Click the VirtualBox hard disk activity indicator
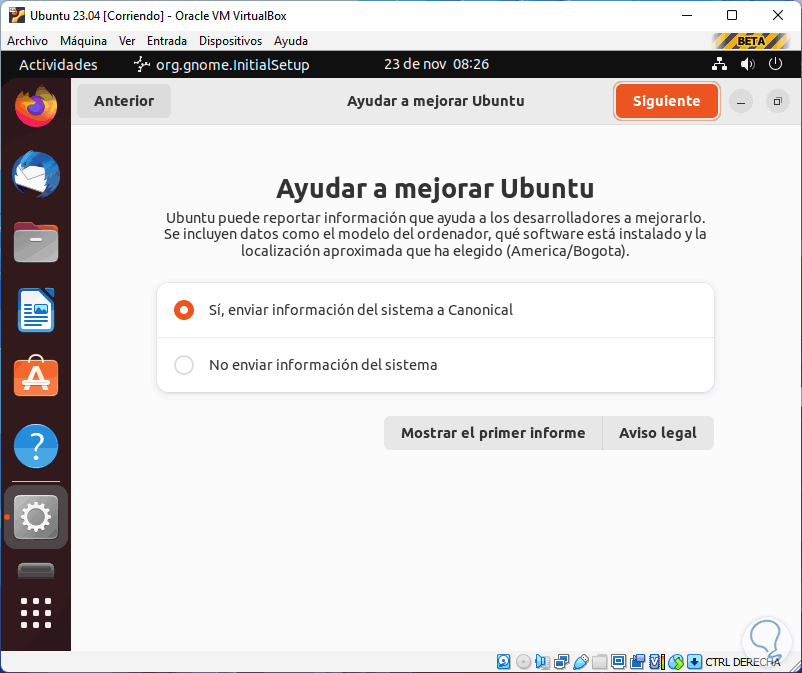The image size is (802, 673). point(503,662)
